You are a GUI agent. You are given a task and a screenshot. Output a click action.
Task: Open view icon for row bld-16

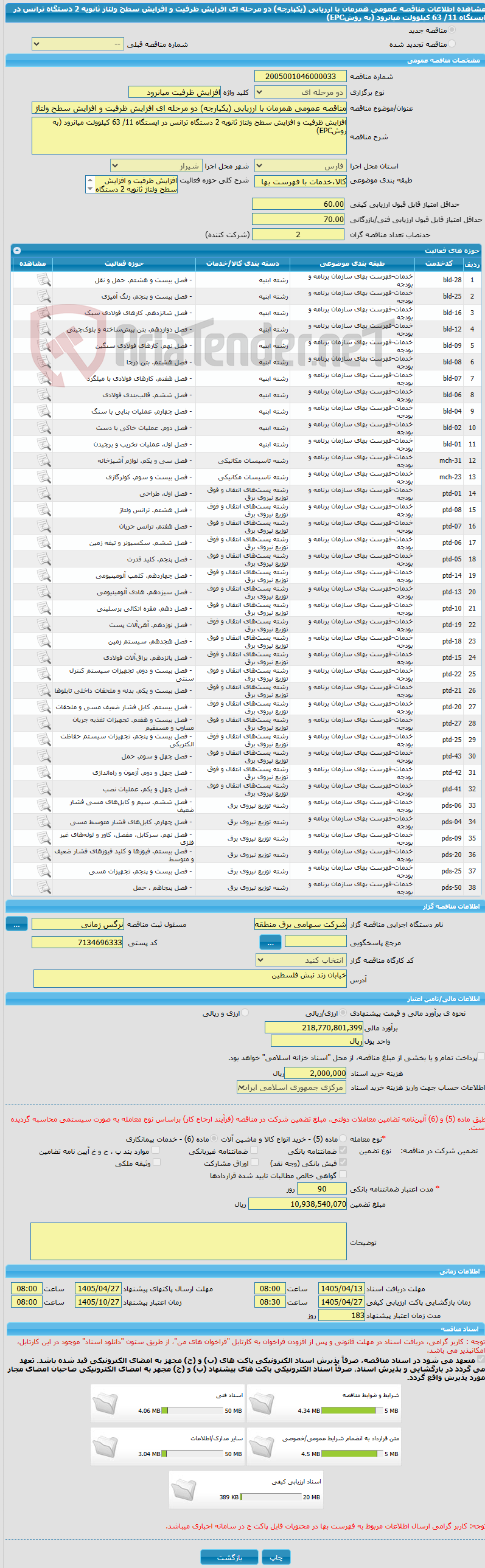coord(43,312)
